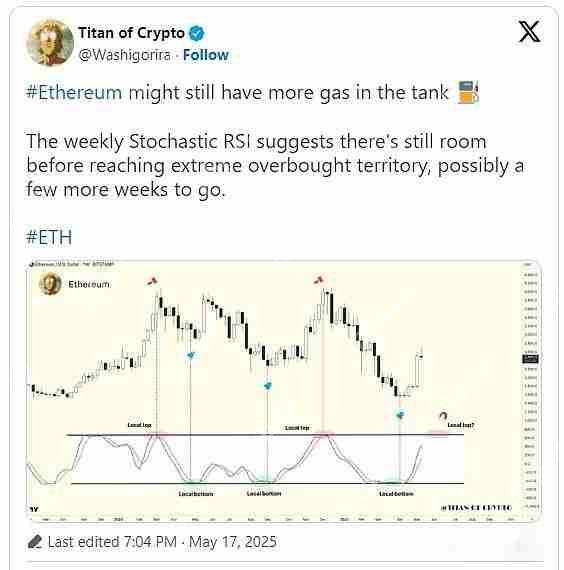Click the Titan of Crypto profile avatar
This screenshot has width=564, height=570.
click(50, 43)
